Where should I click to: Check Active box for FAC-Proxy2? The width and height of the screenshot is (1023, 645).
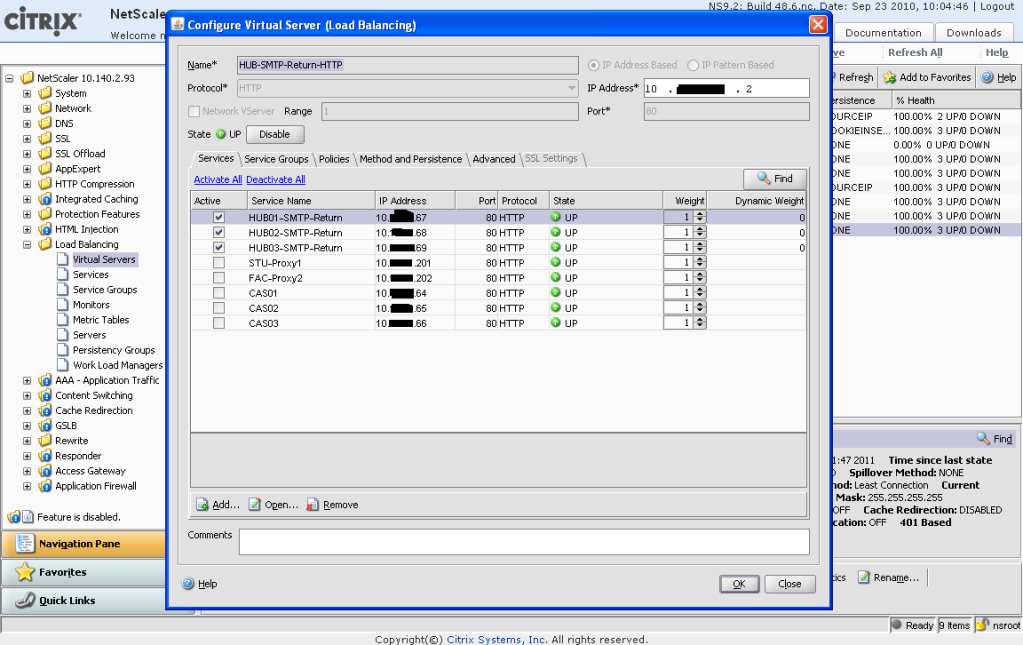219,278
